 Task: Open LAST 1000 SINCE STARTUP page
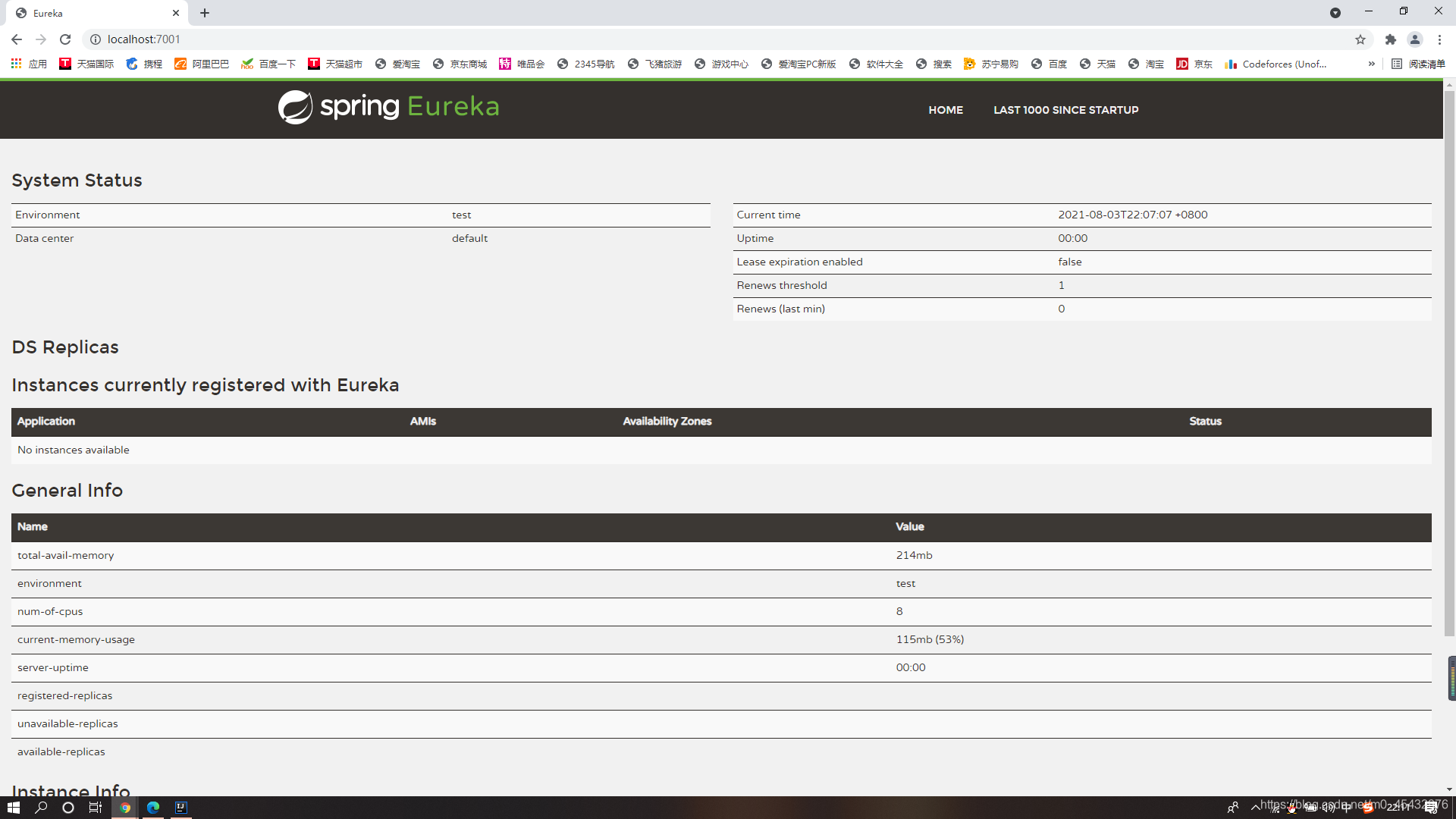click(x=1065, y=110)
